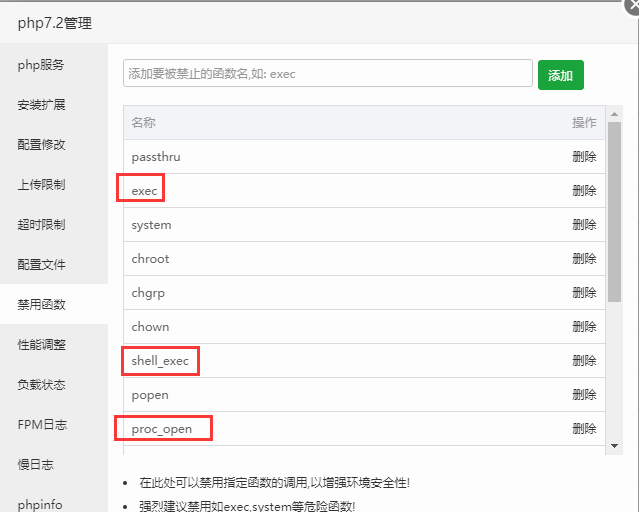639x512 pixels.
Task: Click the php7.2管理 dialog title
Action: (55, 23)
